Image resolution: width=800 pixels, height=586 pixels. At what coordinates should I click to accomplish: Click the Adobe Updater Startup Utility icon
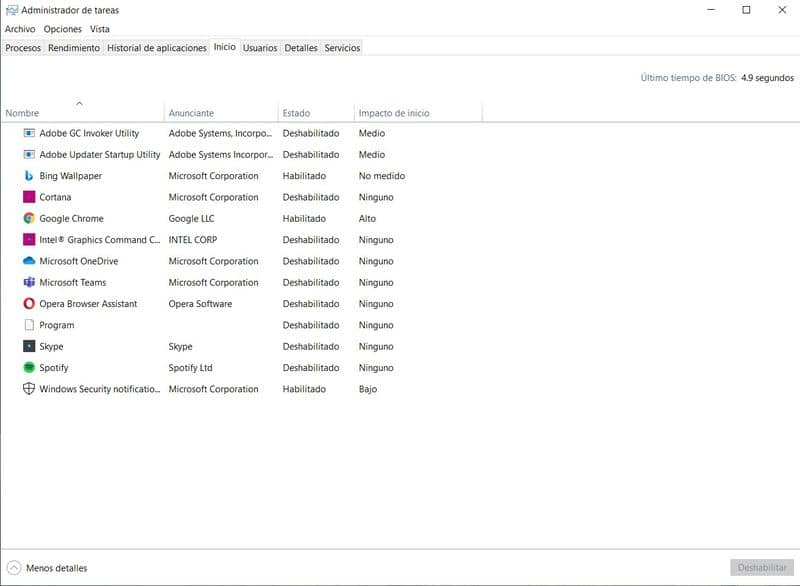(29, 155)
